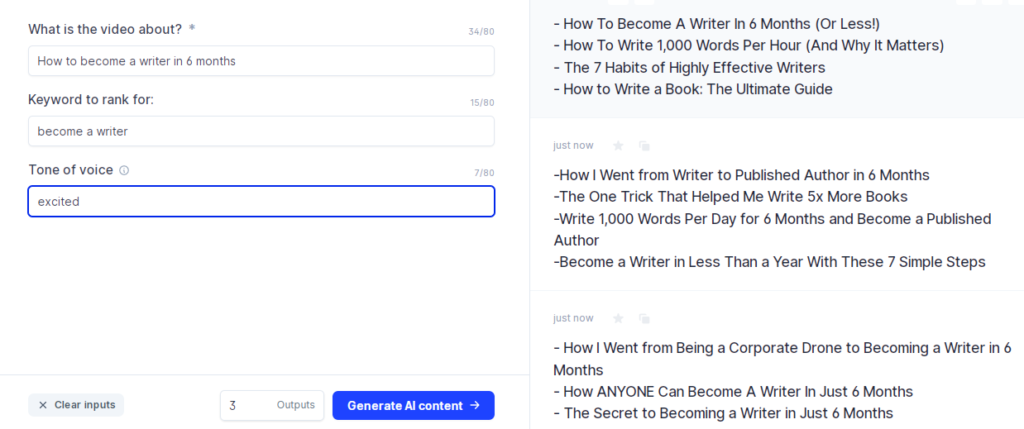The width and height of the screenshot is (1024, 429).
Task: Favorite the 'Corporate Drone' output
Action: point(618,318)
